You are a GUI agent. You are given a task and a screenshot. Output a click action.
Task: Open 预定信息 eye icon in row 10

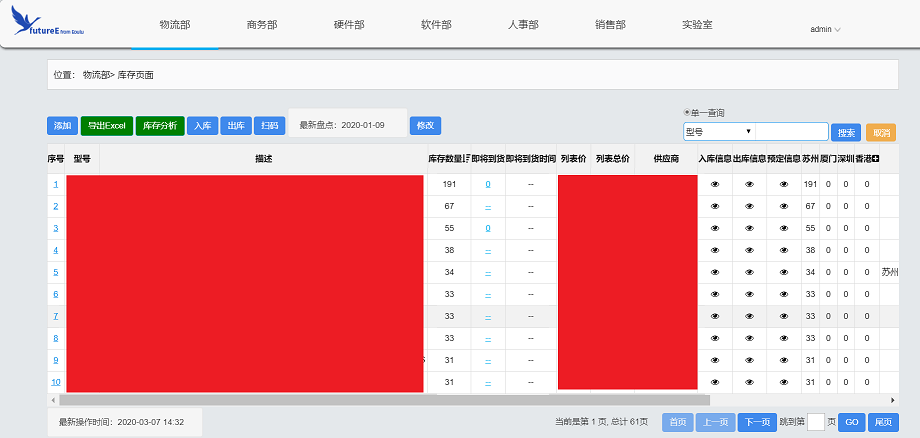coord(784,382)
